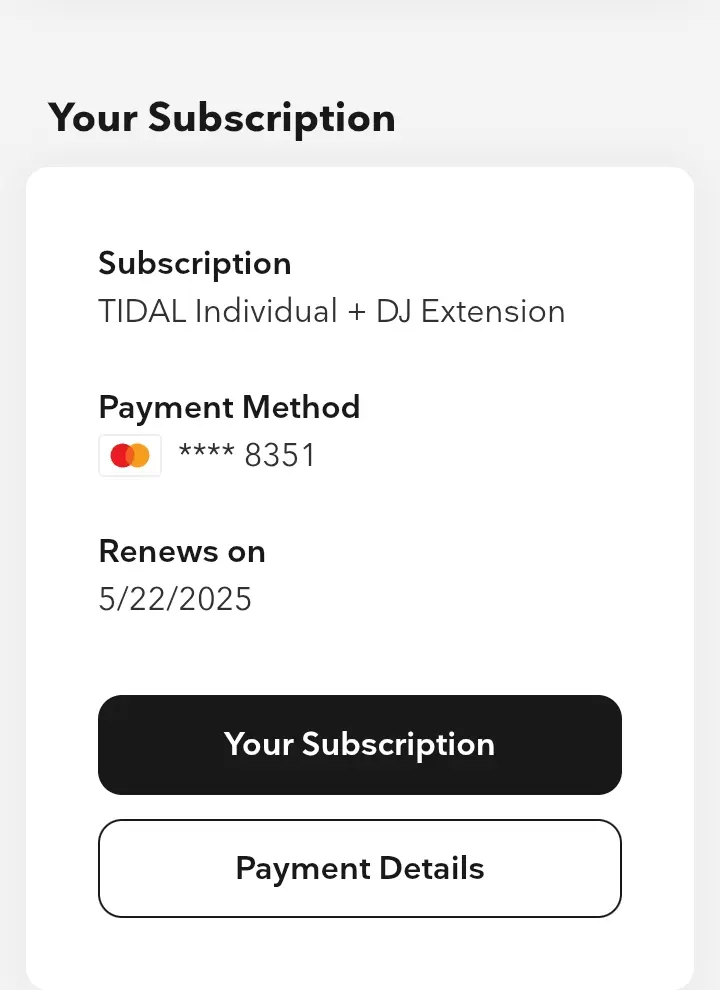Select the TIDAL Individual plan text
The image size is (720, 990).
coord(218,311)
